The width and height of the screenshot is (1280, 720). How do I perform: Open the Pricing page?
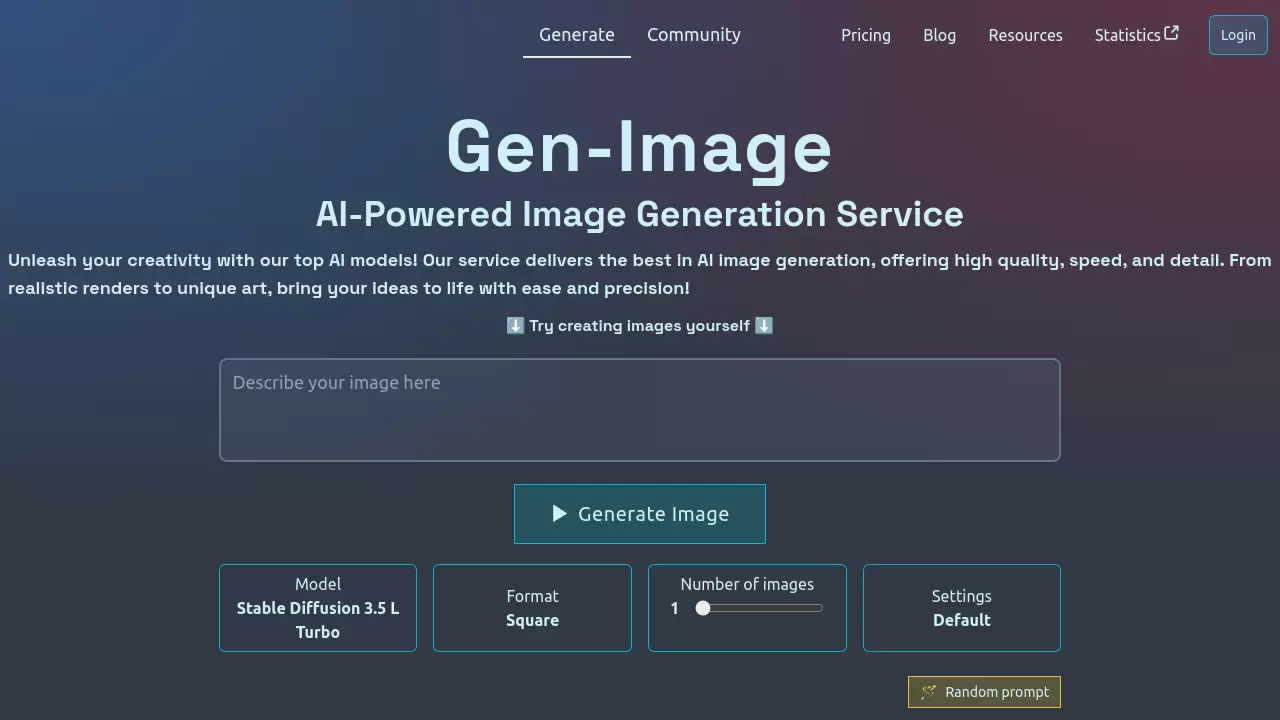click(866, 35)
